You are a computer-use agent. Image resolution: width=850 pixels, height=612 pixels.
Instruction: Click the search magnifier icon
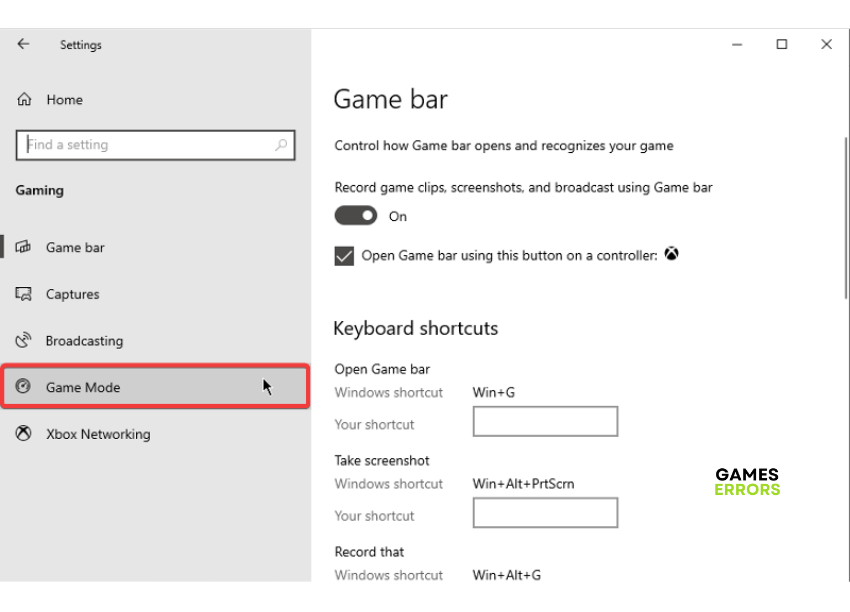pos(281,144)
